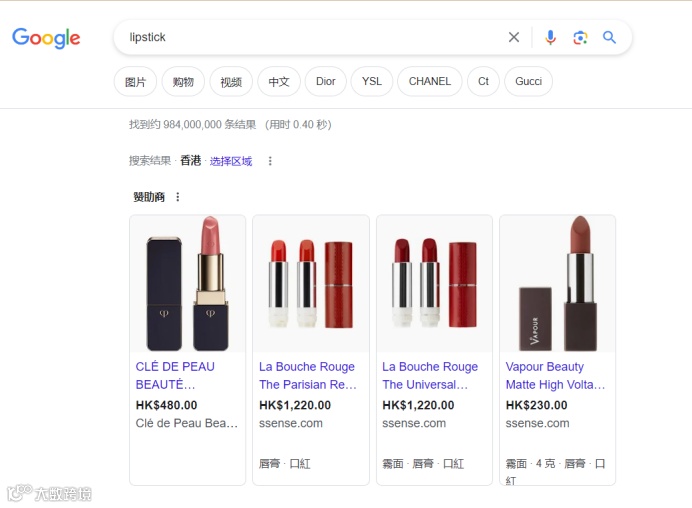Select the 购物 filter chip
Image resolution: width=692 pixels, height=508 pixels.
point(183,81)
